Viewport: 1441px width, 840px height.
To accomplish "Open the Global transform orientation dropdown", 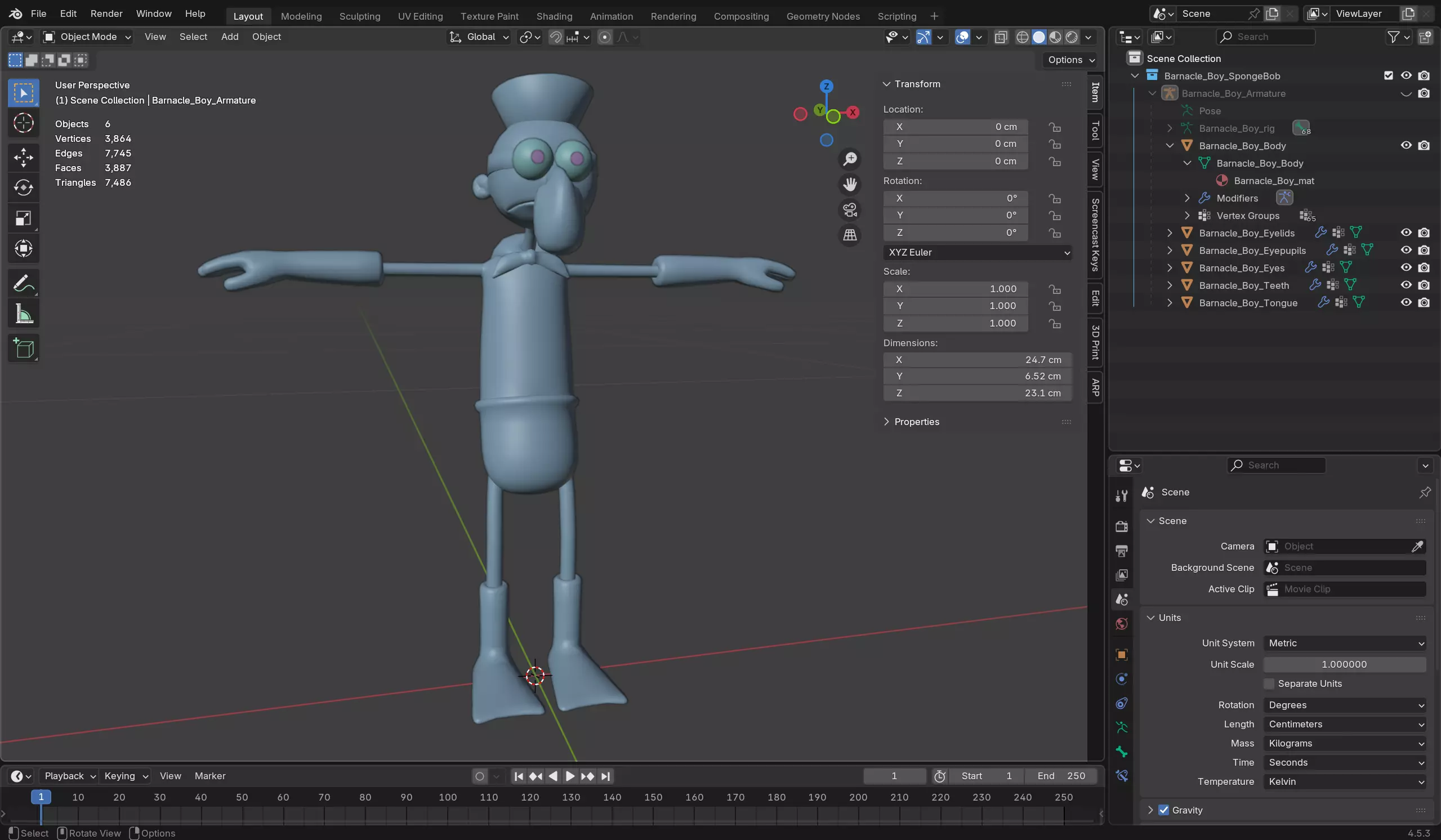I will [479, 37].
